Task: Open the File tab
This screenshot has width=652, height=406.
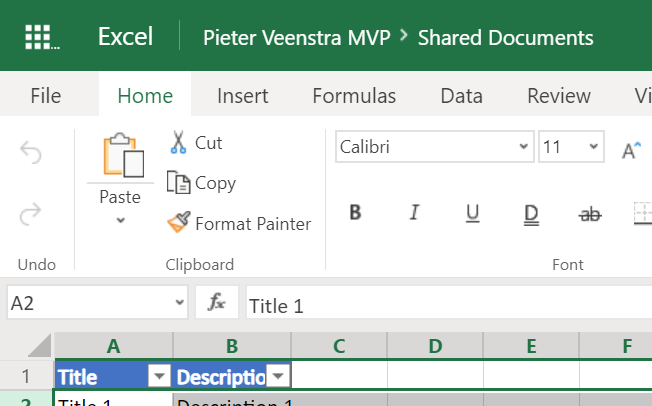Action: pyautogui.click(x=46, y=96)
